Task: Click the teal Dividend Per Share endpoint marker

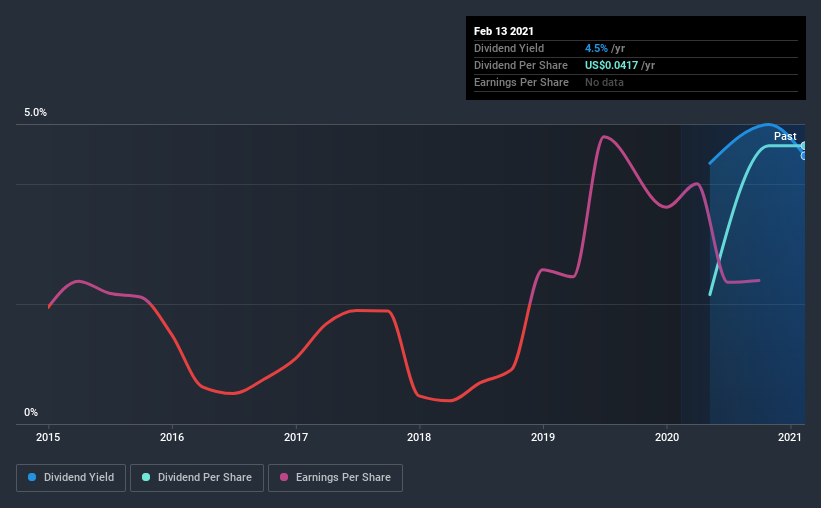Action: (803, 146)
